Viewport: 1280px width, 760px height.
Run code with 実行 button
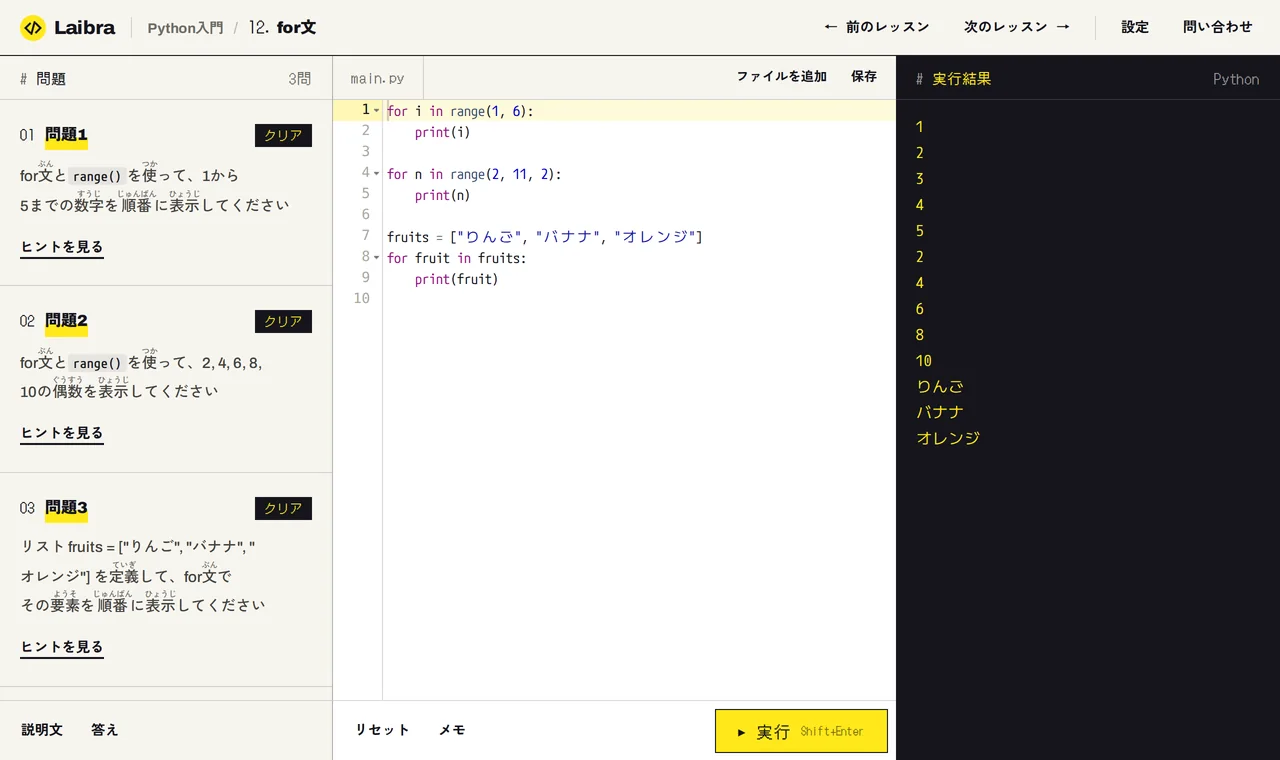point(801,731)
